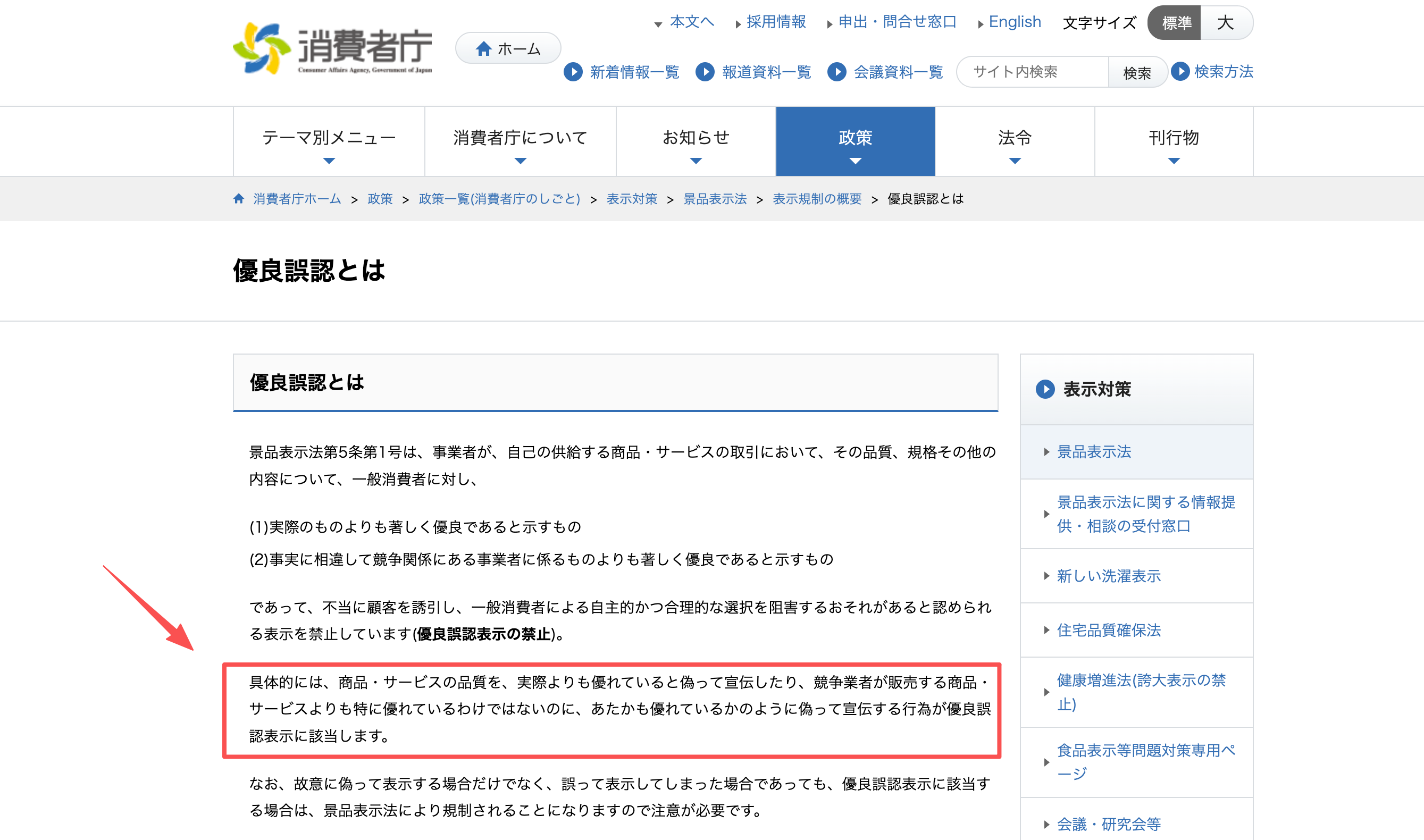This screenshot has height=840, width=1424.
Task: Open 表示規制の概要 breadcrumb link
Action: [817, 199]
